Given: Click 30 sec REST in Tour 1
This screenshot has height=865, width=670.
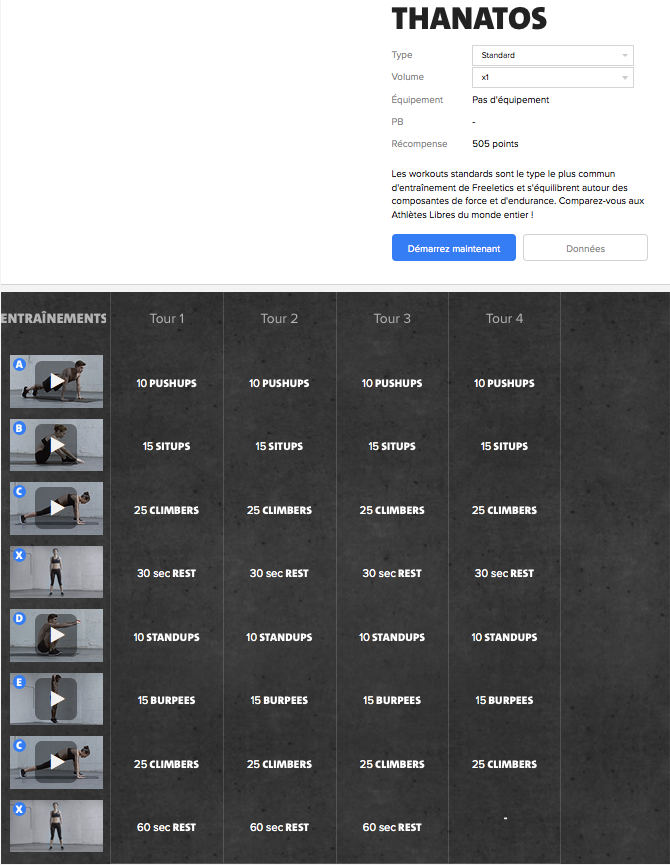Looking at the screenshot, I should tap(167, 573).
